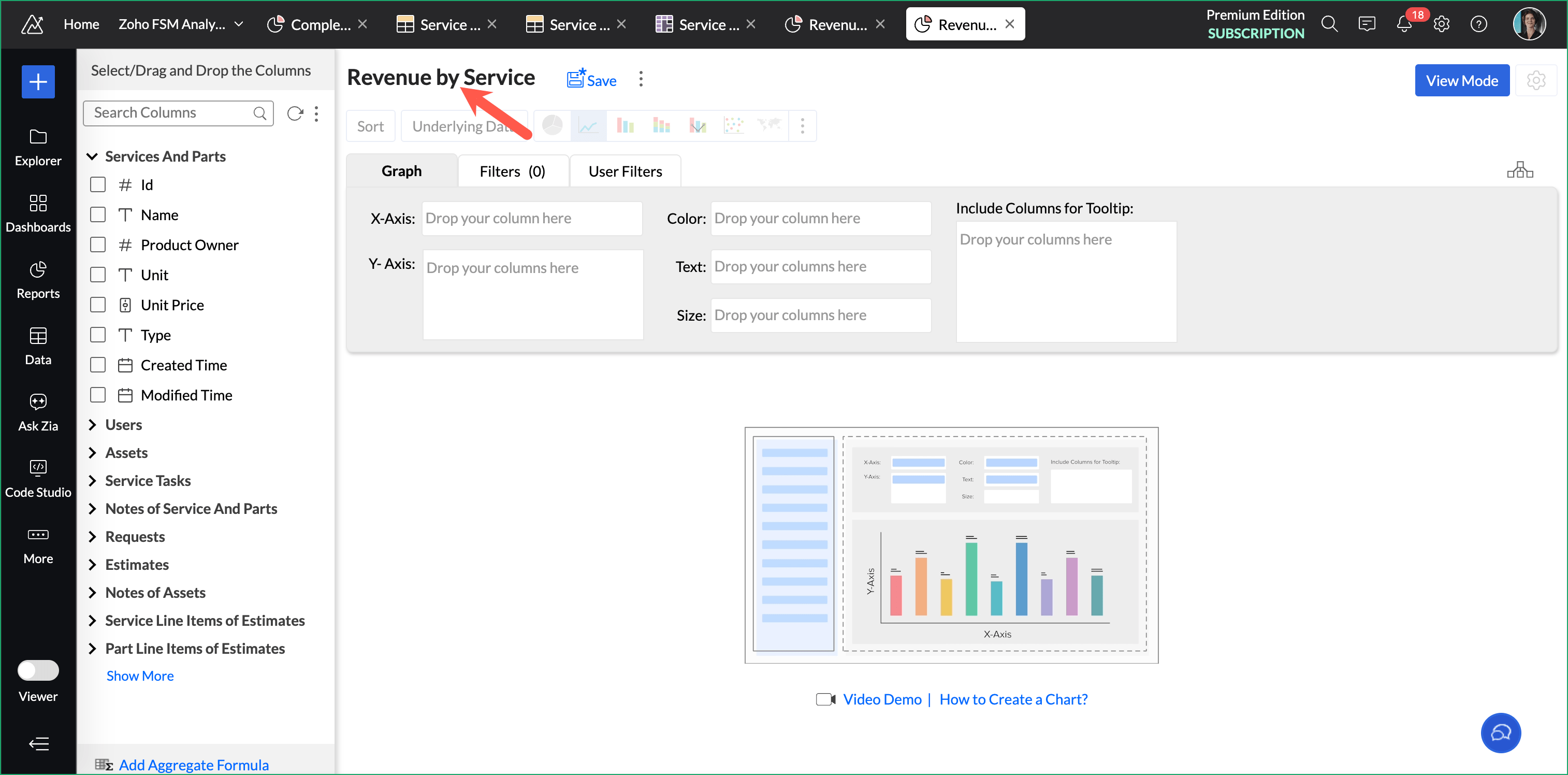The width and height of the screenshot is (1568, 775).
Task: Switch to the Filters (0) tab
Action: click(x=512, y=171)
